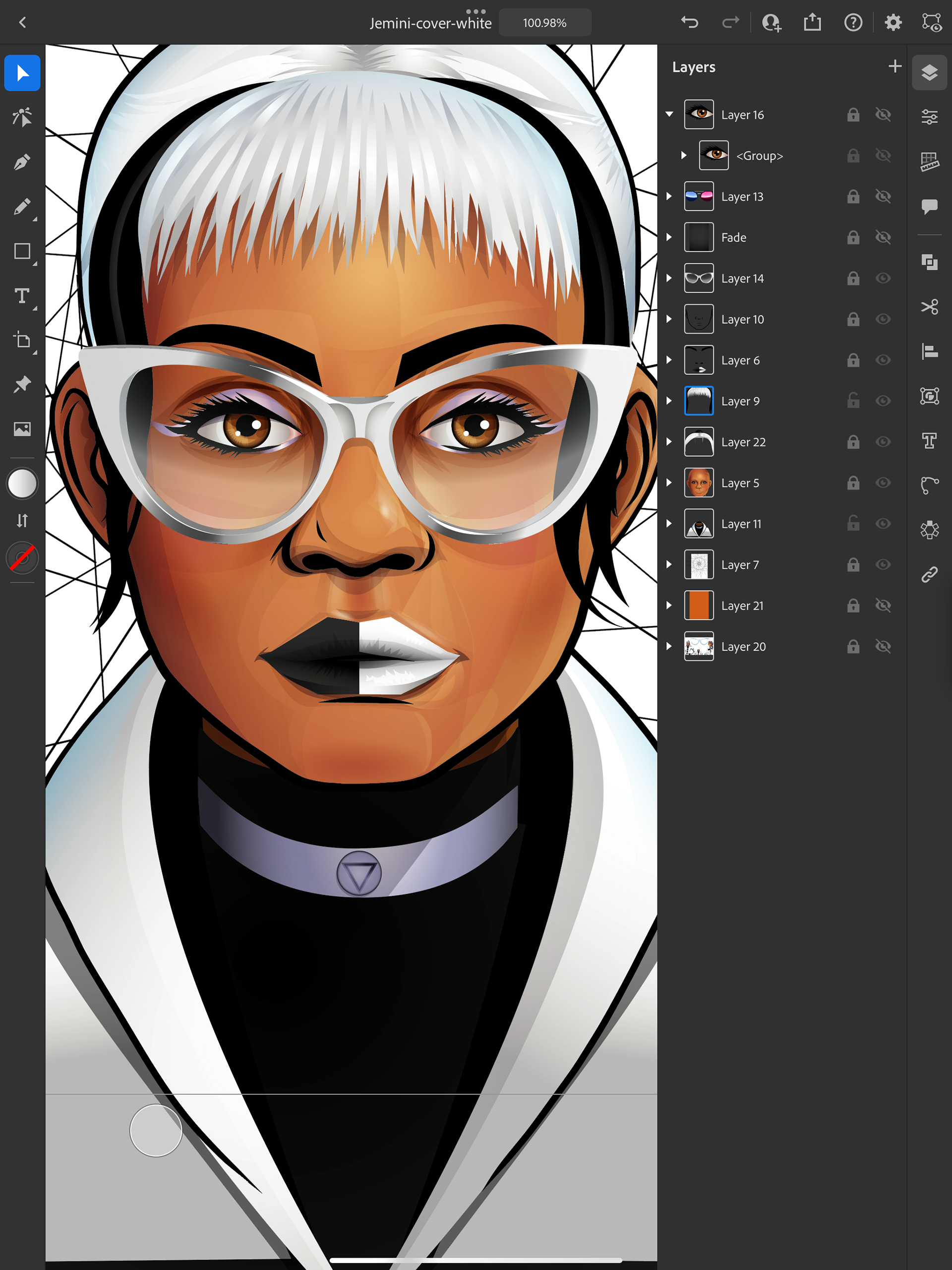Show the hidden Fade layer
This screenshot has width=952, height=1270.
[883, 237]
